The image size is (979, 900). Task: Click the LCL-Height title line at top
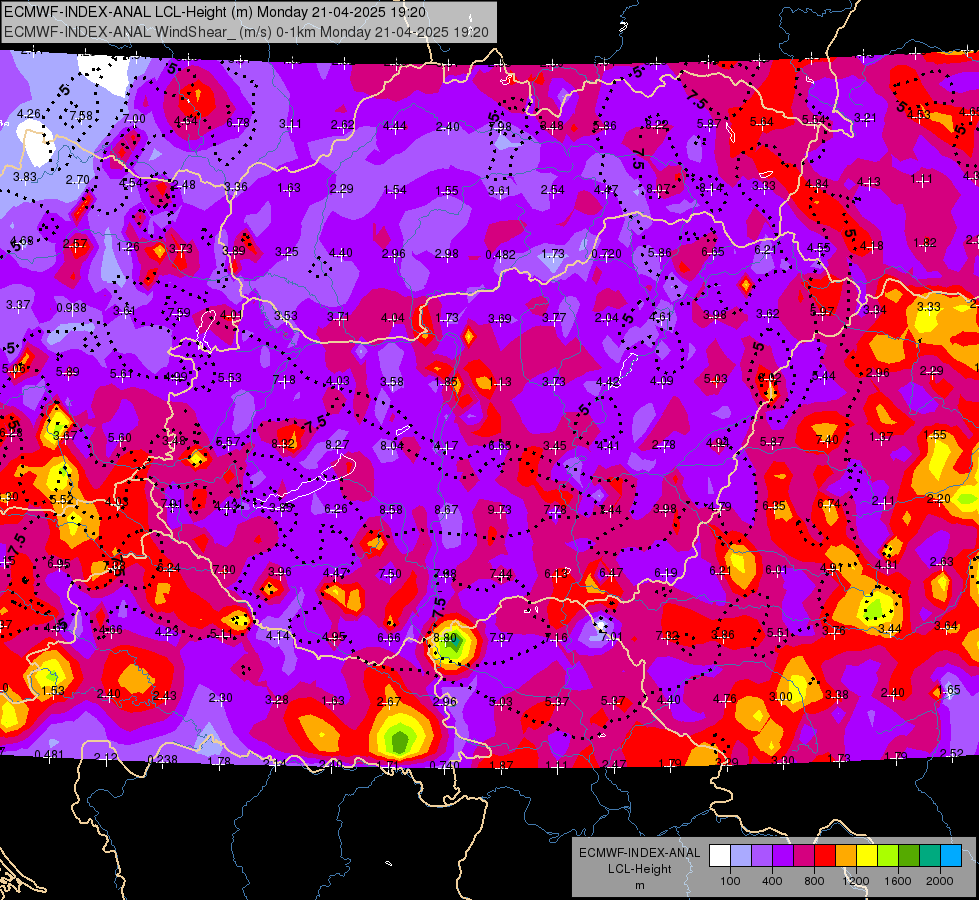click(x=215, y=12)
